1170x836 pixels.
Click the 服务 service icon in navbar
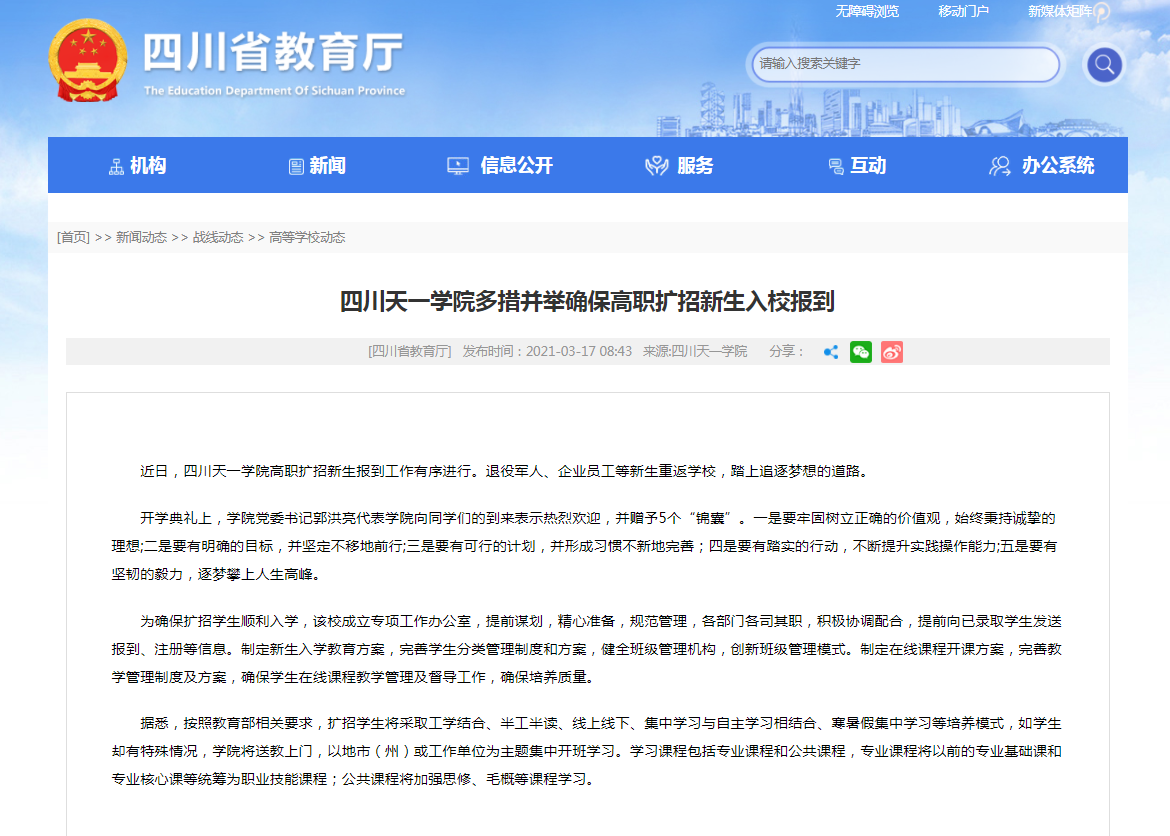click(x=656, y=166)
